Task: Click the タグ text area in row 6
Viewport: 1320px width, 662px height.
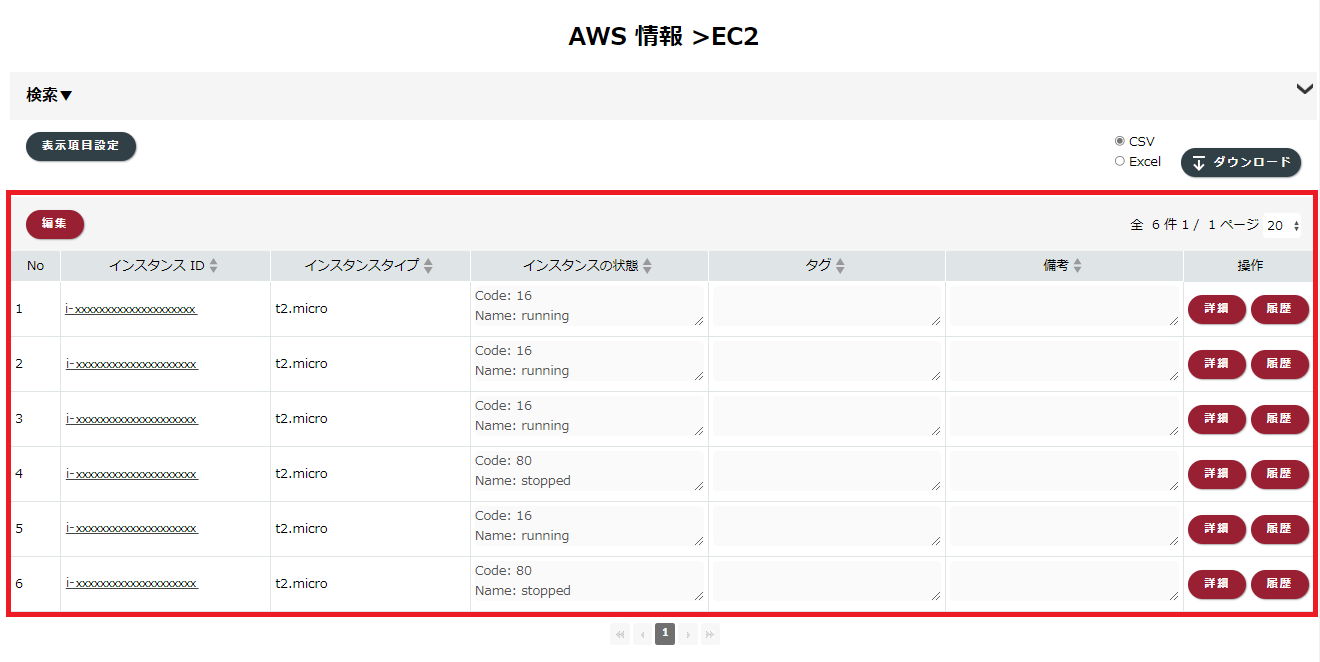Action: (x=827, y=581)
